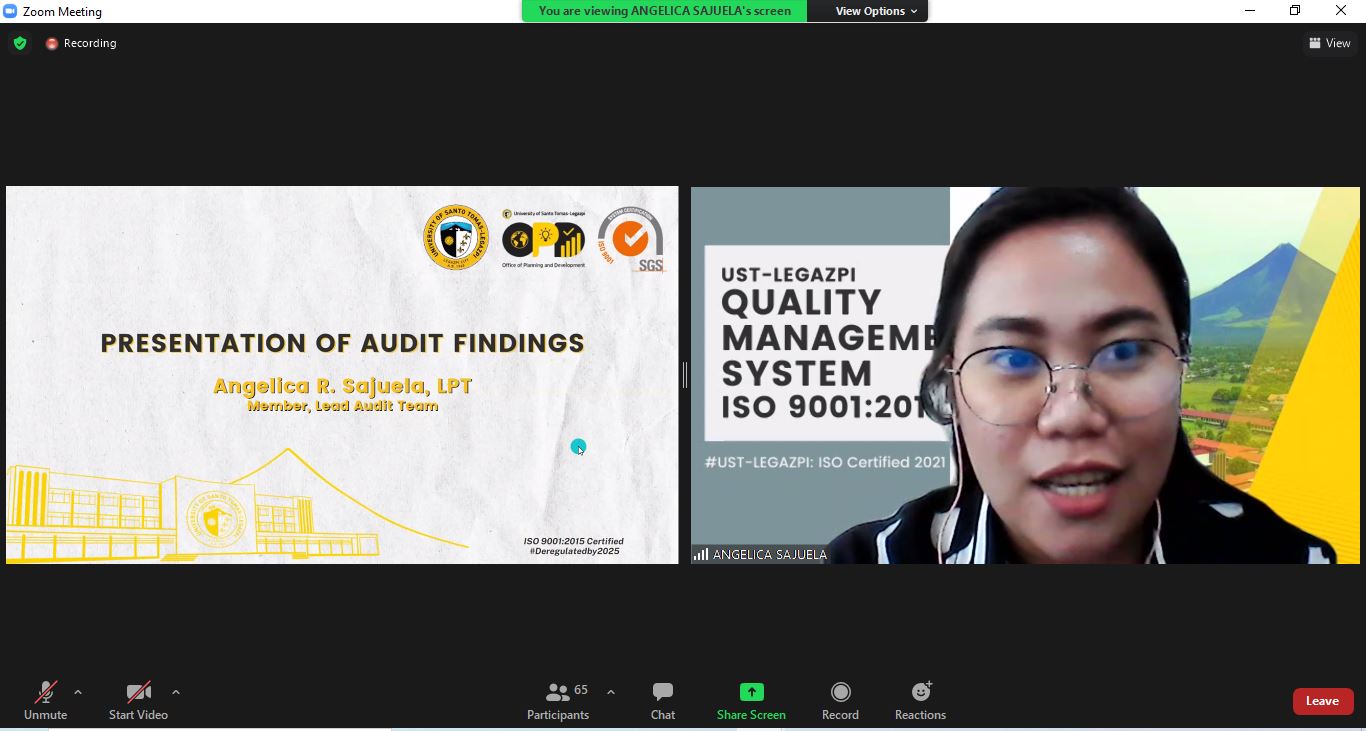Open the Reactions menu
This screenshot has height=731, width=1366.
tap(920, 700)
